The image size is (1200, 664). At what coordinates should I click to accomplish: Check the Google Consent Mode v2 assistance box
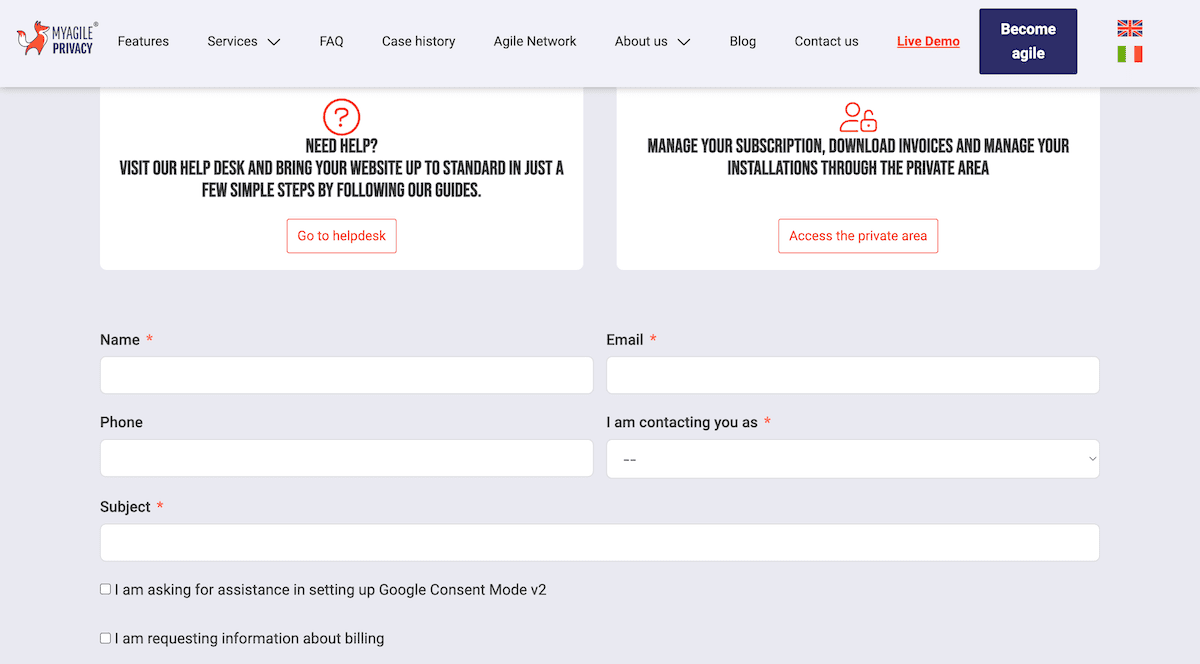tap(105, 589)
